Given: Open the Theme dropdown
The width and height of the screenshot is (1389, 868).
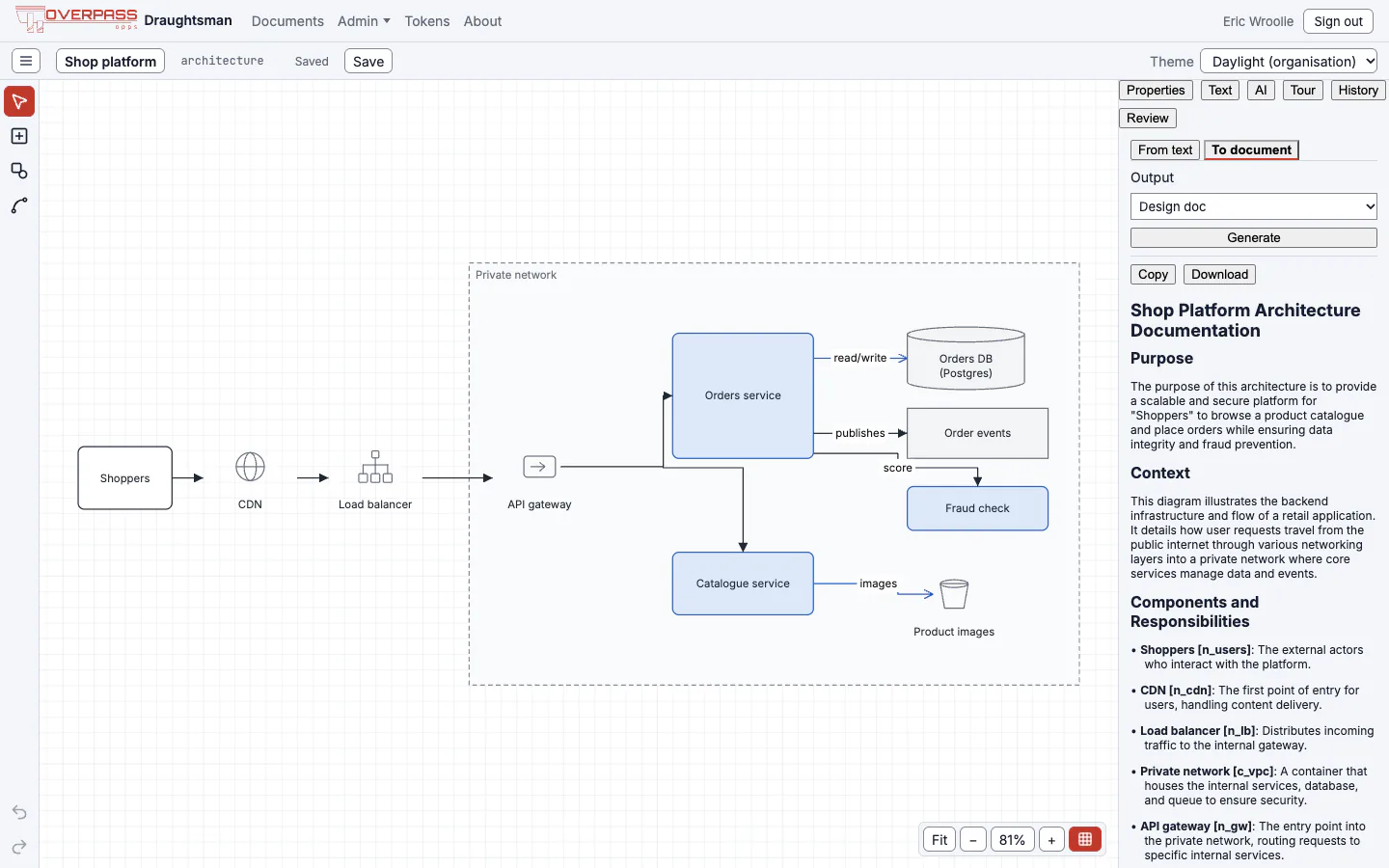Looking at the screenshot, I should click(1289, 61).
